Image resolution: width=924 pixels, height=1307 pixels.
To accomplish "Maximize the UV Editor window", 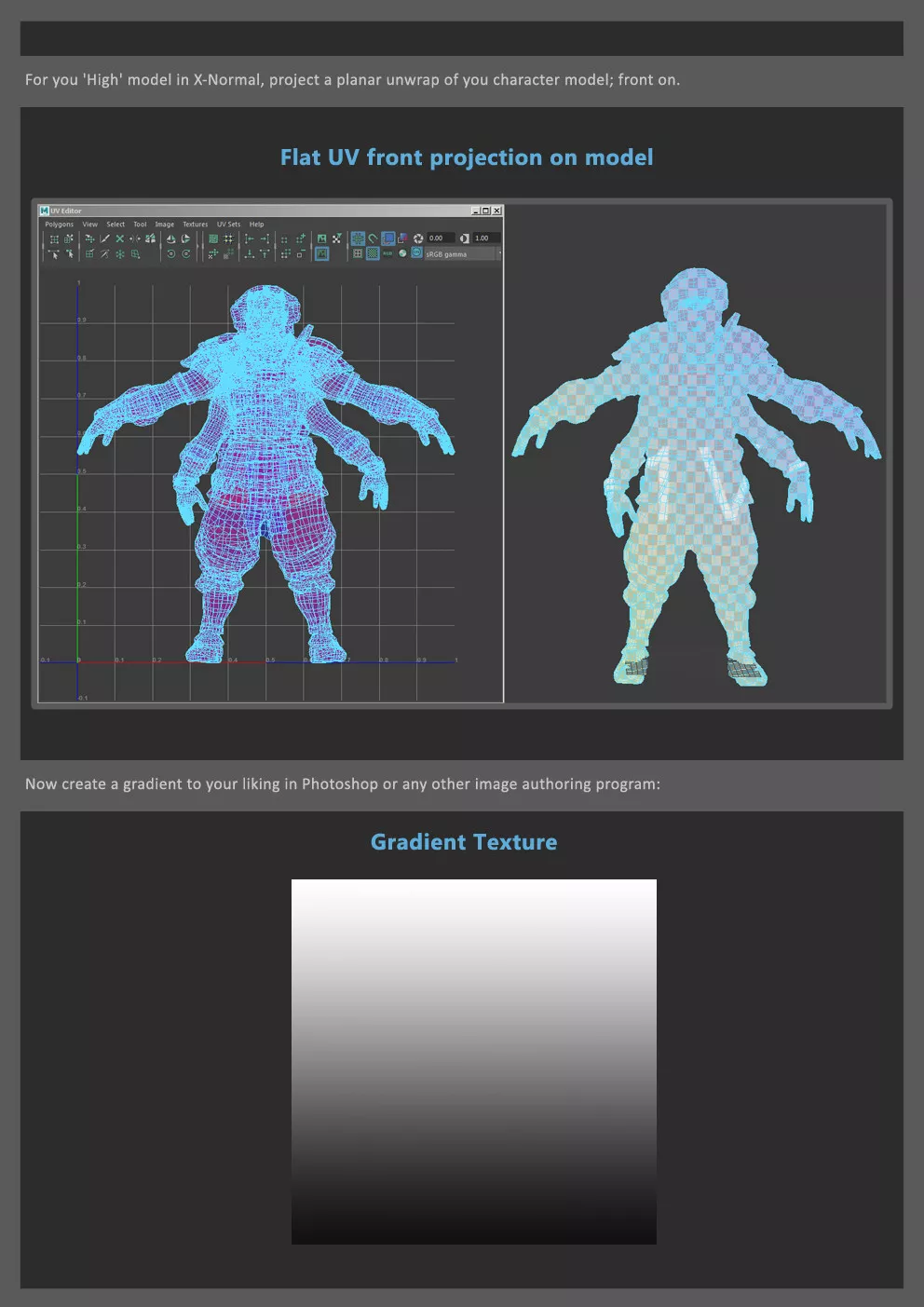I will pyautogui.click(x=485, y=211).
